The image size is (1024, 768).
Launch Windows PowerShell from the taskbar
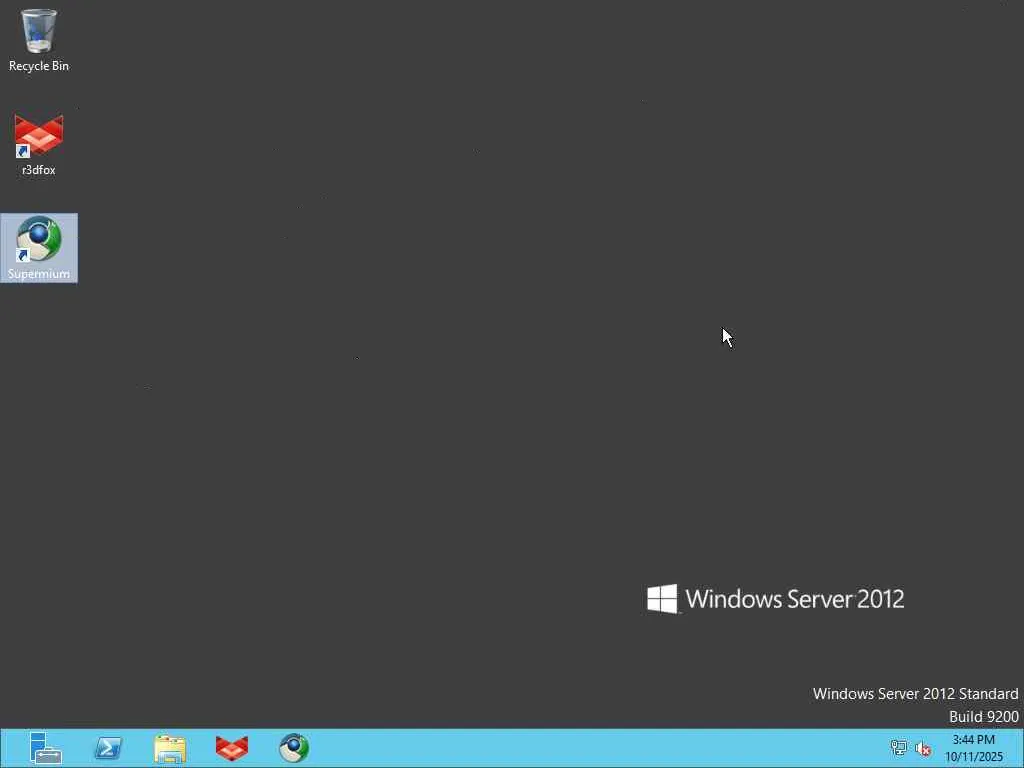(x=108, y=748)
